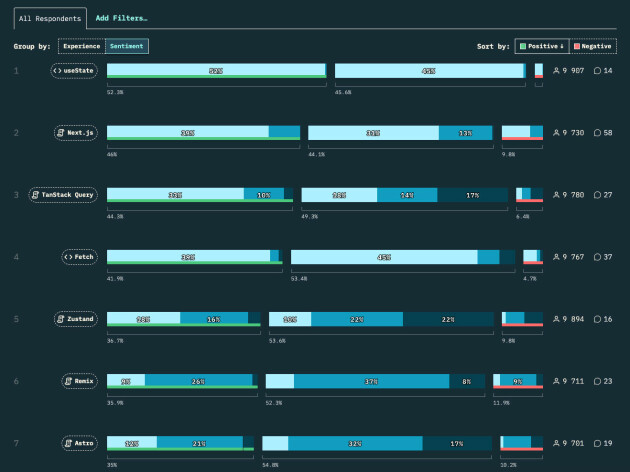Open the Fetch item label
The height and width of the screenshot is (472, 630).
[x=80, y=257]
